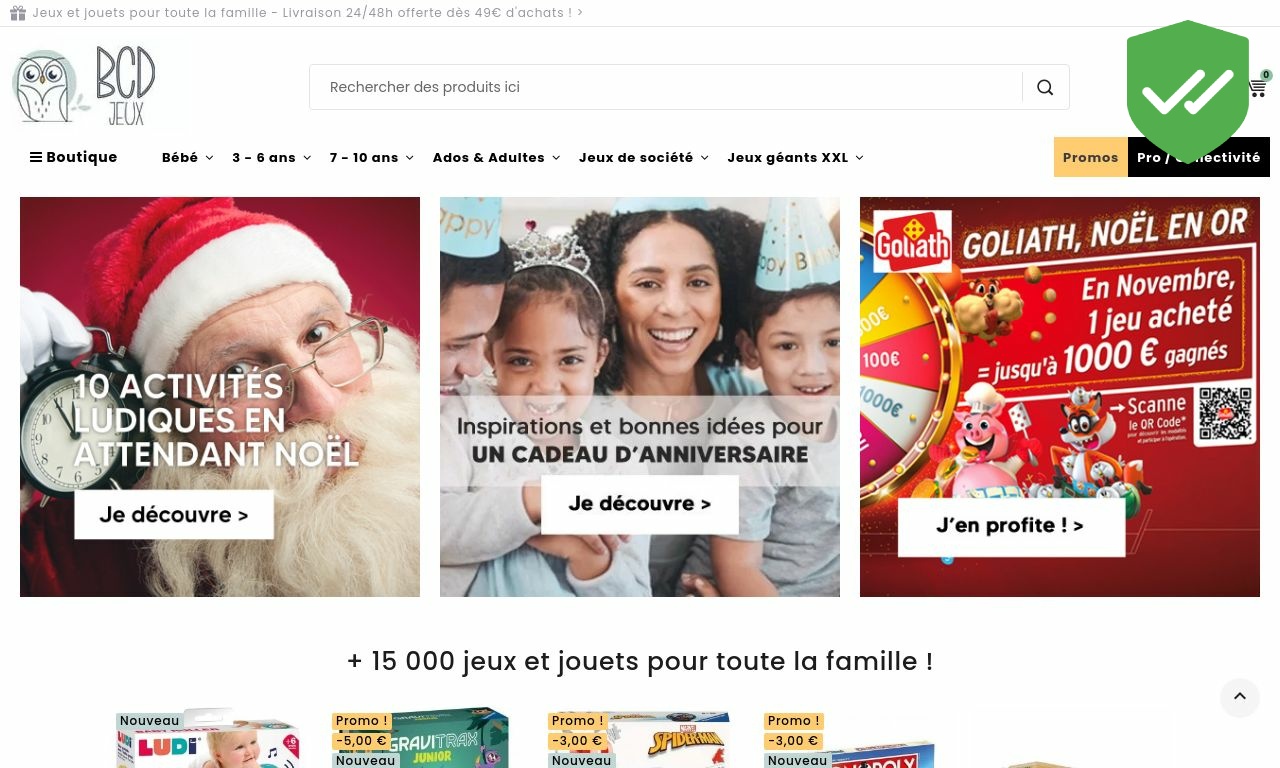Open the Pro / Collectivité section
The image size is (1280, 768).
[1199, 157]
